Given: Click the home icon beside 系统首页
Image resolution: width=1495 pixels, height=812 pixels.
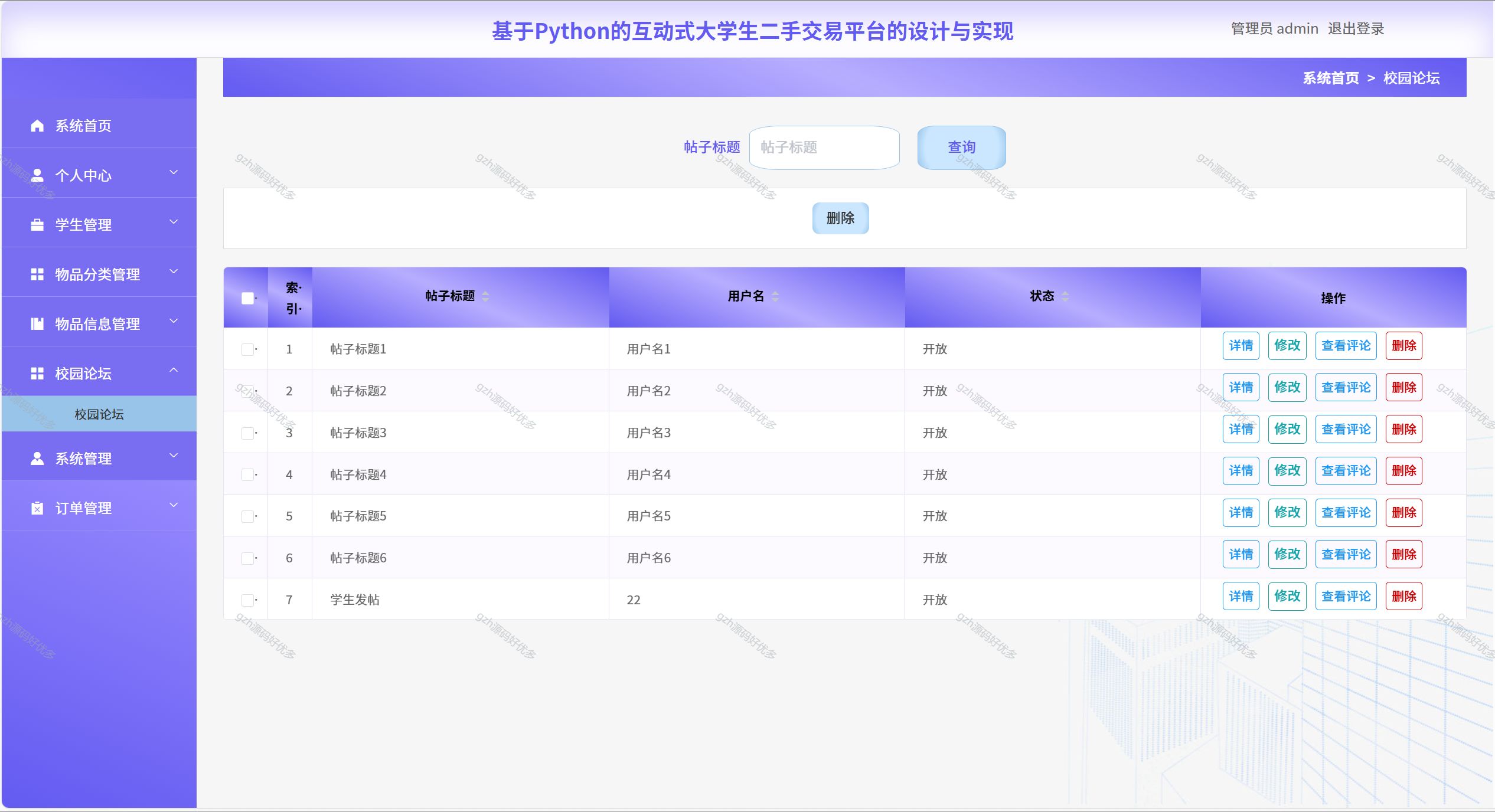Looking at the screenshot, I should 37,126.
